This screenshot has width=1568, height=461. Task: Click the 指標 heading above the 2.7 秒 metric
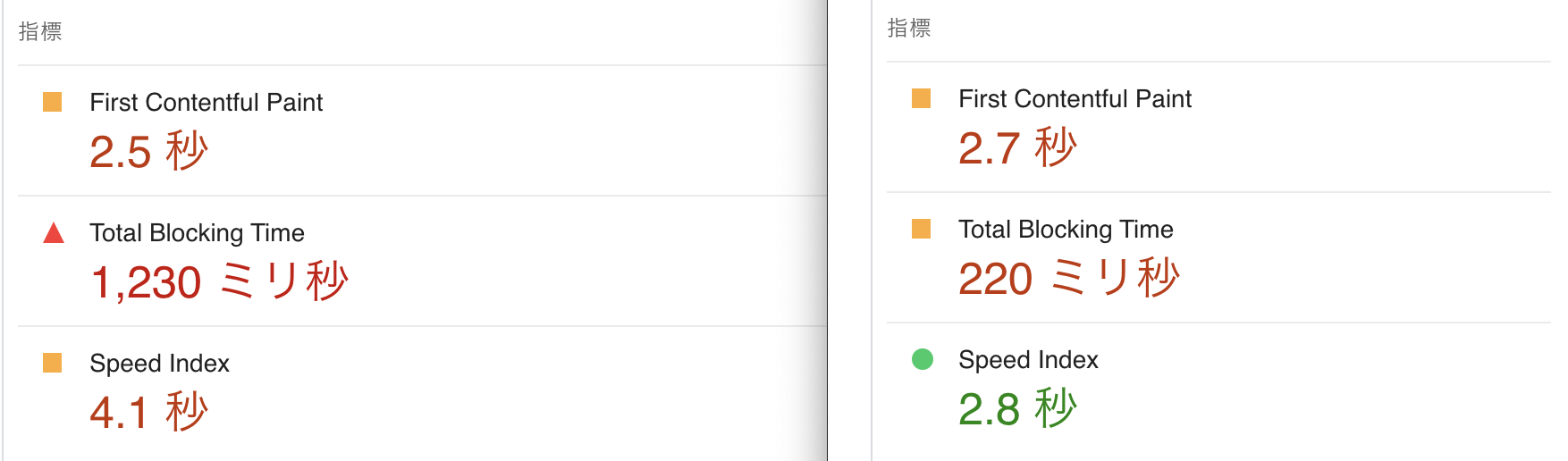(x=909, y=29)
